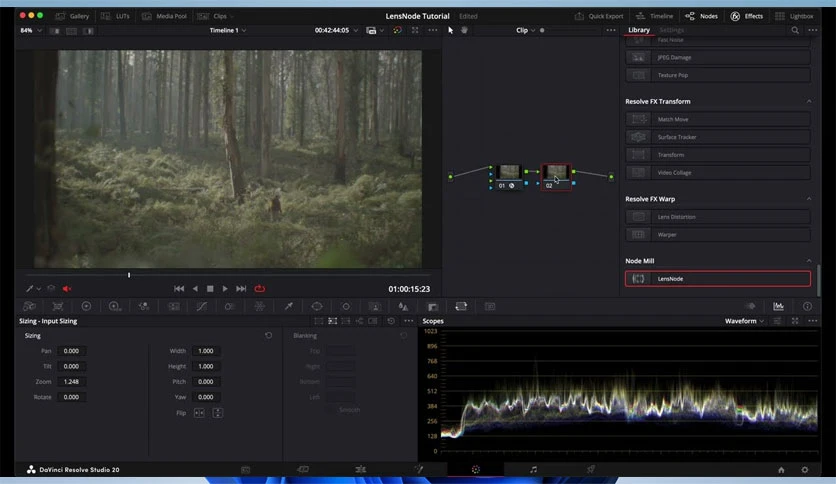Toggle loop playback
Viewport: 836px width, 484px height.
coord(260,289)
